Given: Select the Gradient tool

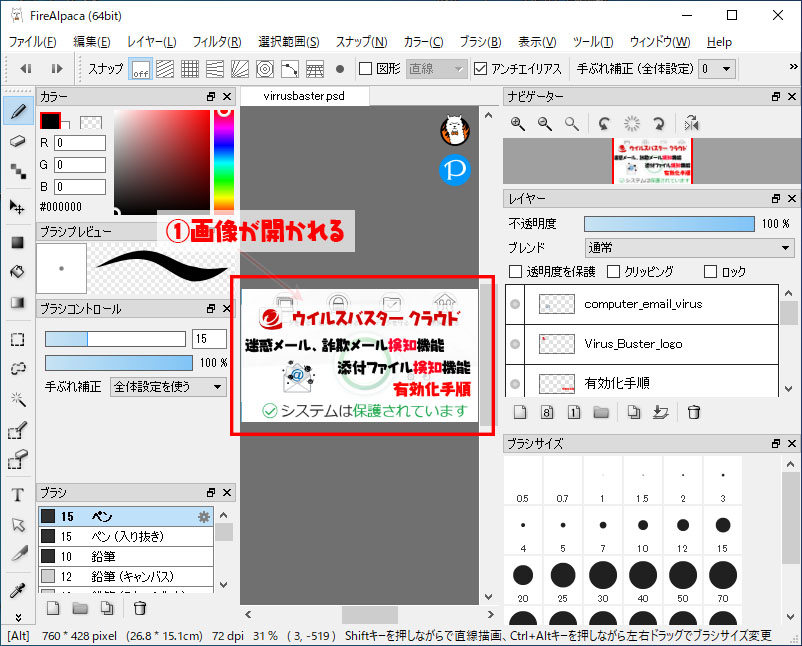Looking at the screenshot, I should tap(18, 302).
